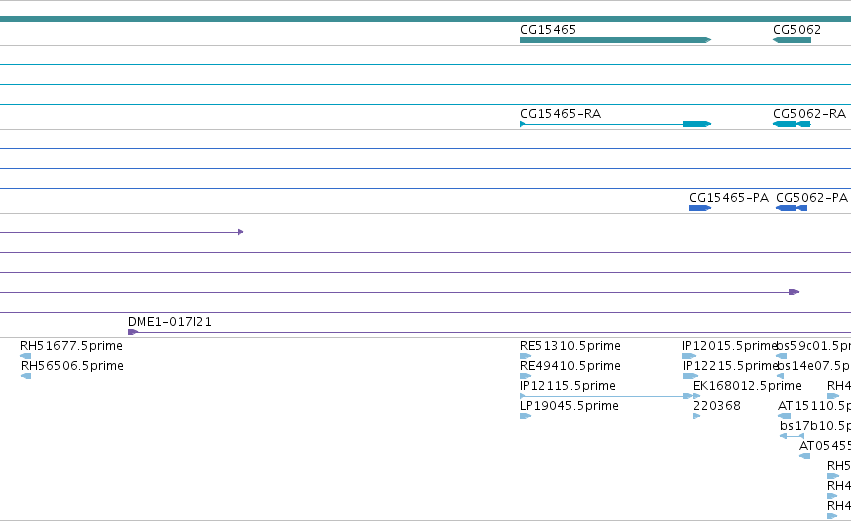Select the CG15465-PA coding region glyph
Image resolution: width=851 pixels, height=521 pixels.
[700, 208]
